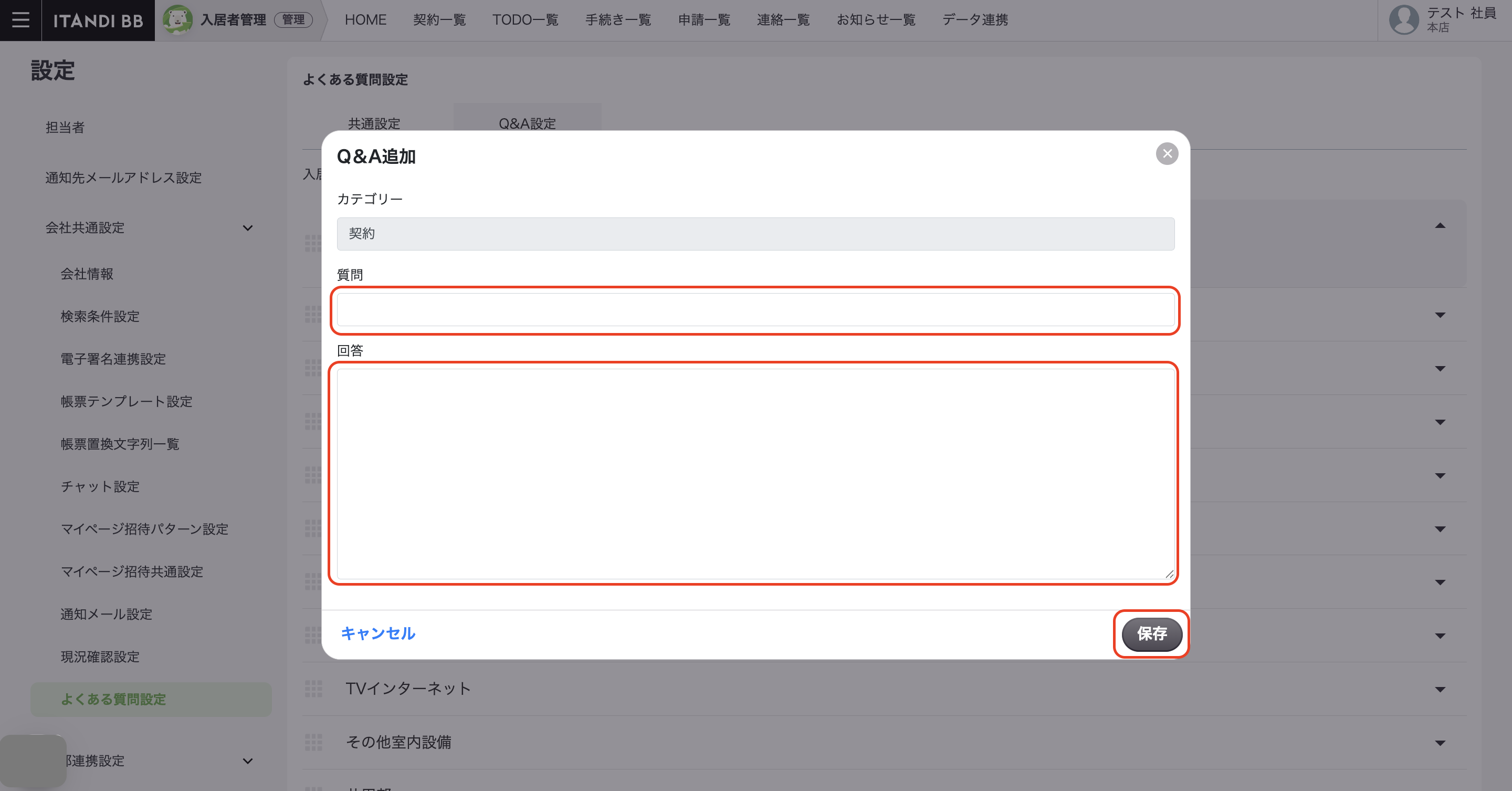Open 手続き一覧 in the top navigation
This screenshot has height=791, width=1512.
pyautogui.click(x=618, y=20)
